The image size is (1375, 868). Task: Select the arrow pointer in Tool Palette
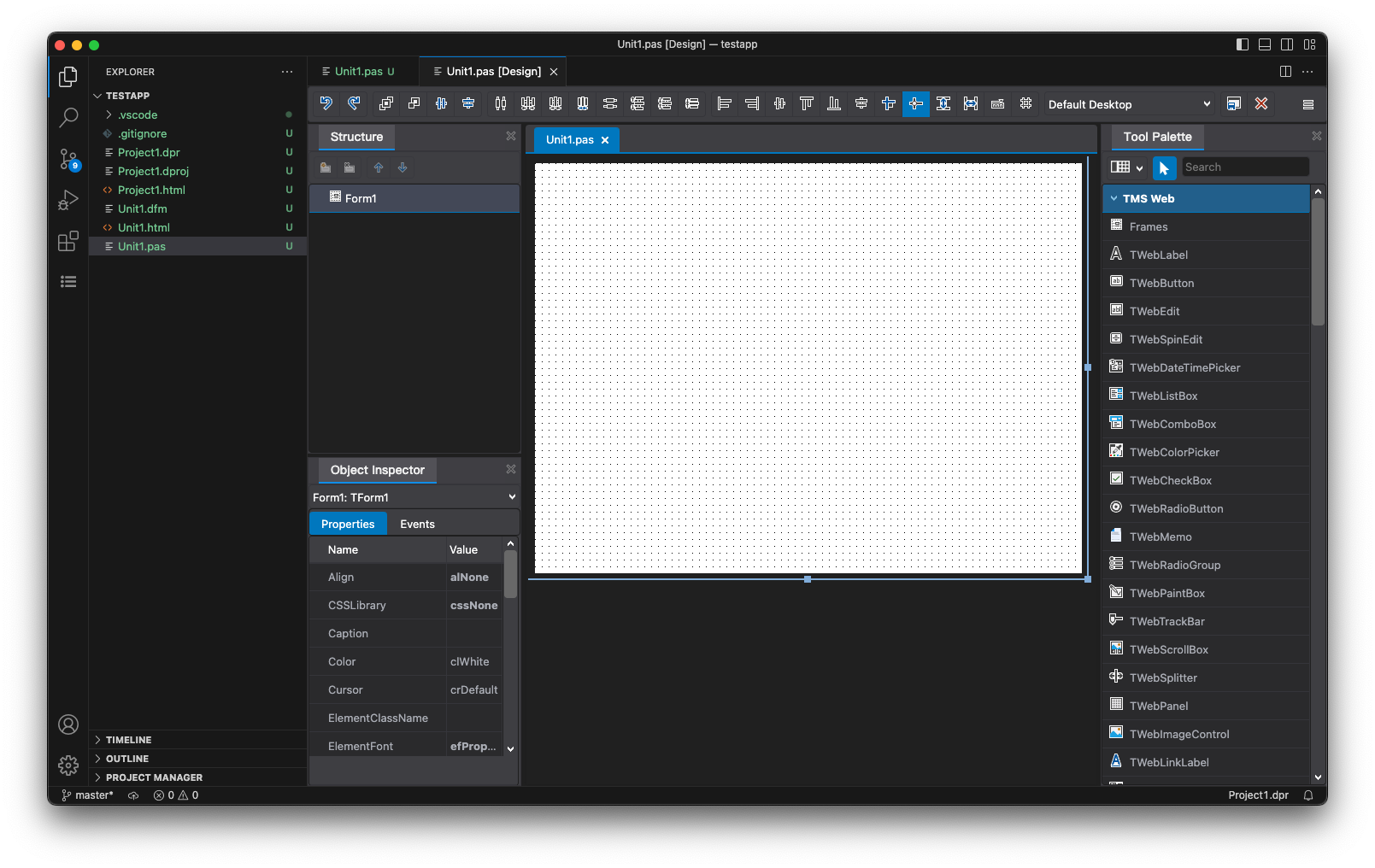[1164, 167]
